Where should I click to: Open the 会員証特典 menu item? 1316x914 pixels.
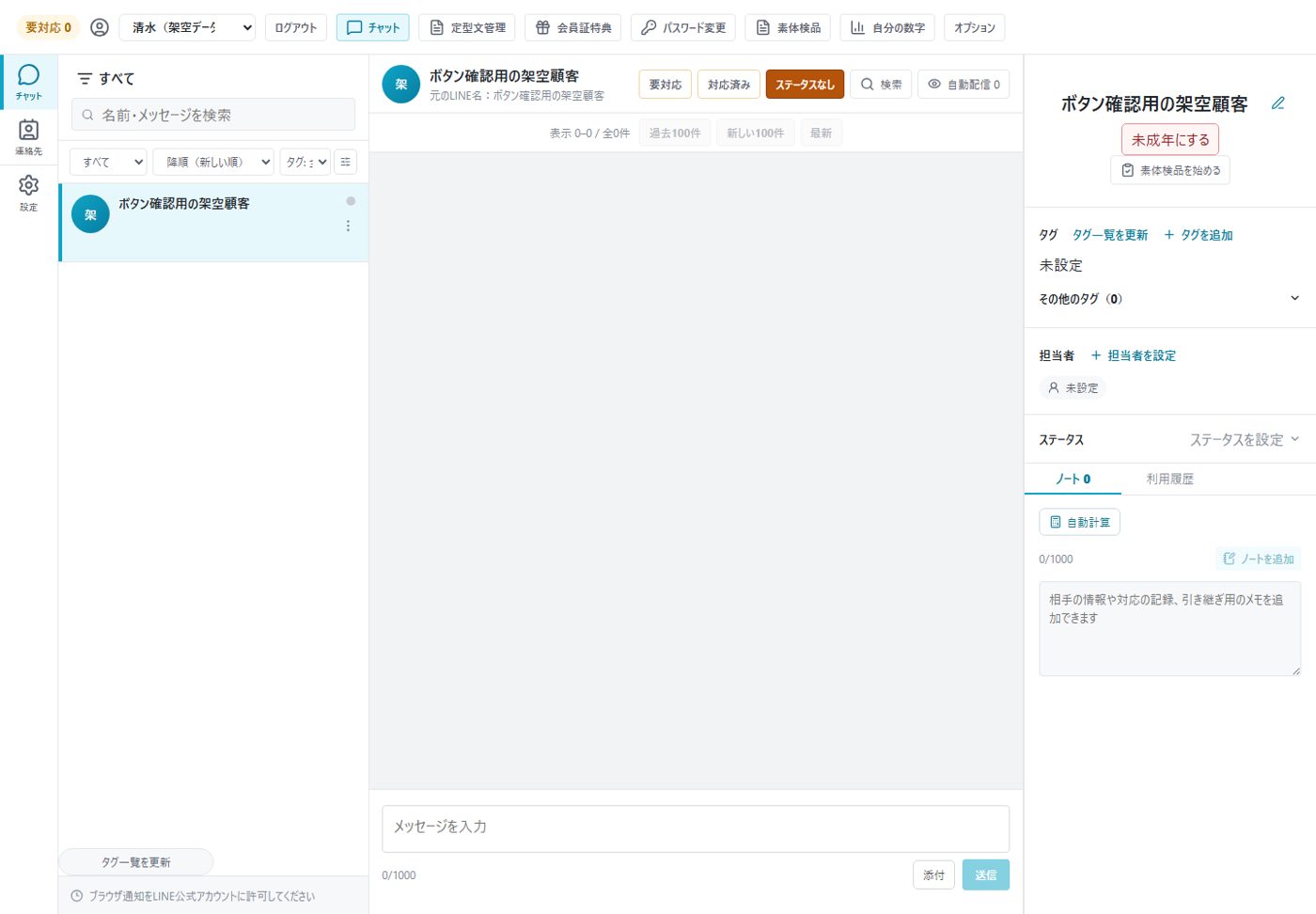tap(573, 27)
